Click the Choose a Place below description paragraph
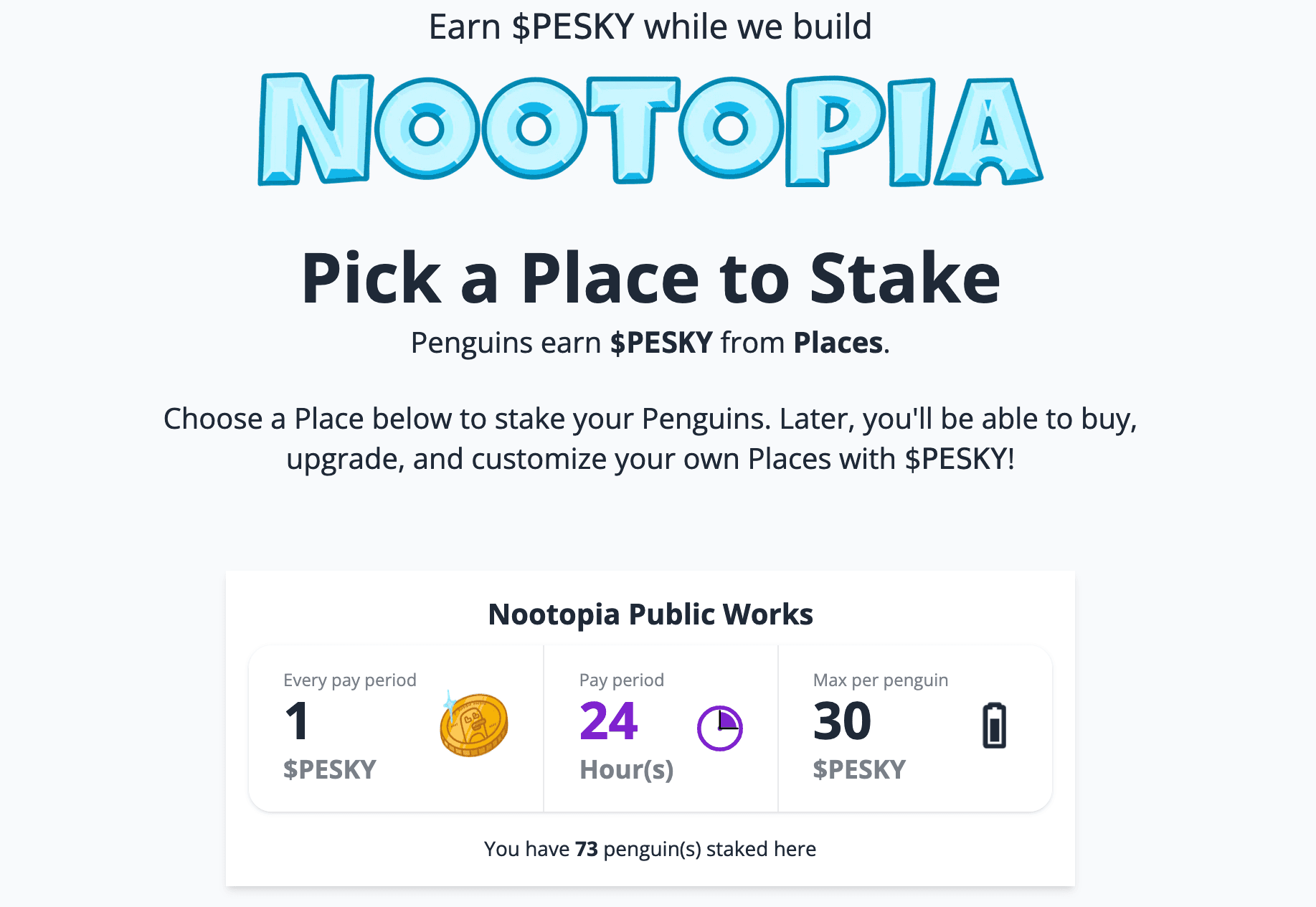This screenshot has width=1316, height=907. click(650, 439)
